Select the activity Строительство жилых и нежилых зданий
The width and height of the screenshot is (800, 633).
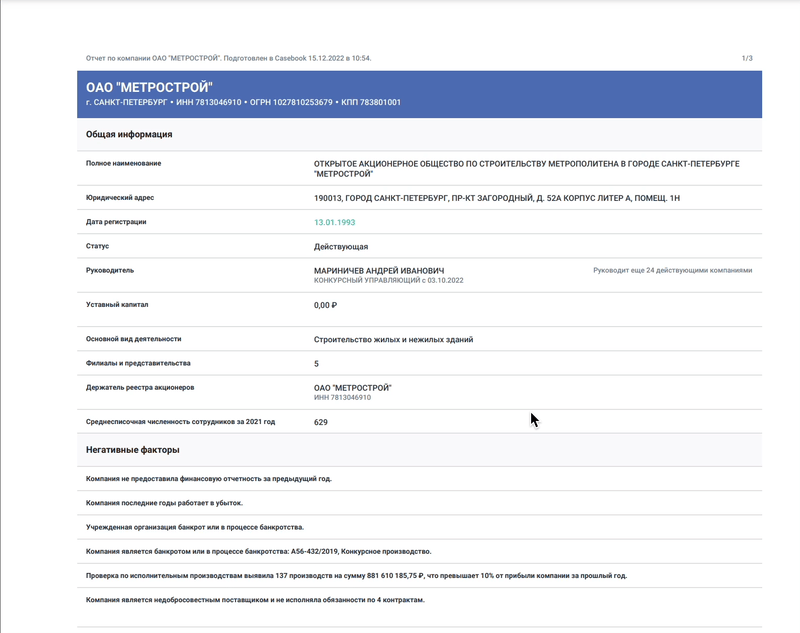pos(393,340)
